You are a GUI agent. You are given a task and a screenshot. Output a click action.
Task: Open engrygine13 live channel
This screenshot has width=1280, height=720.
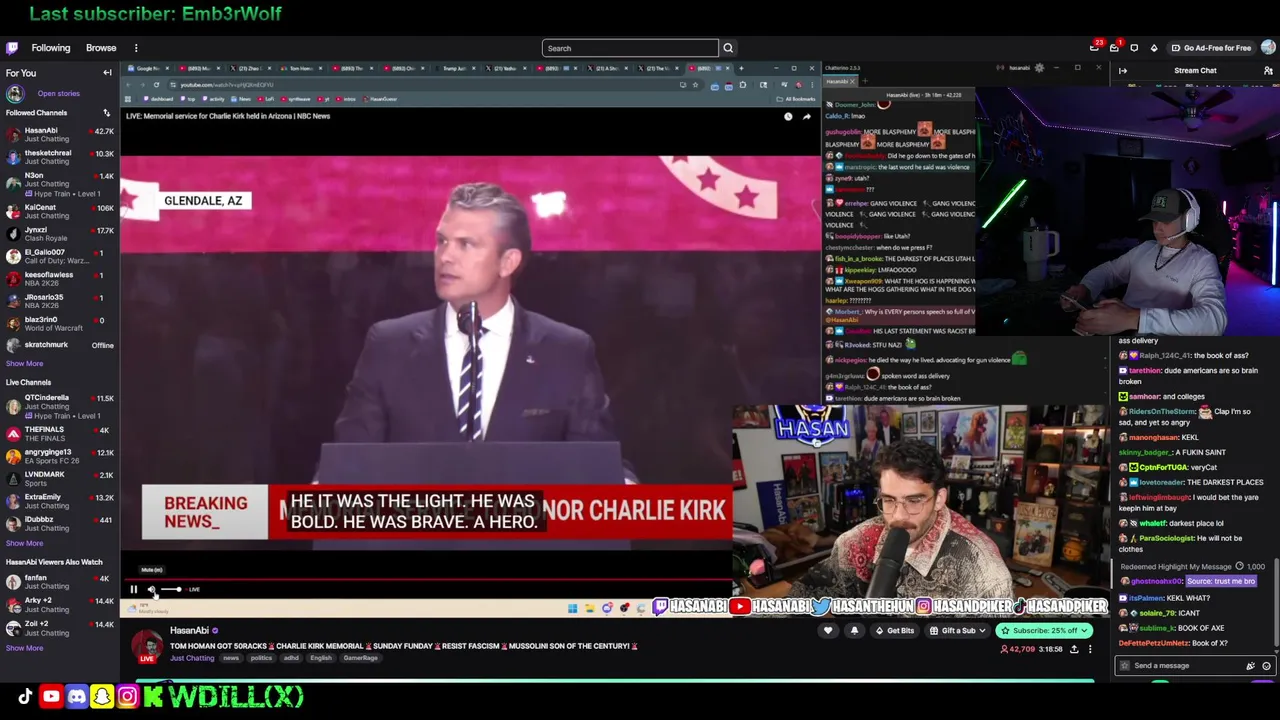click(60, 456)
